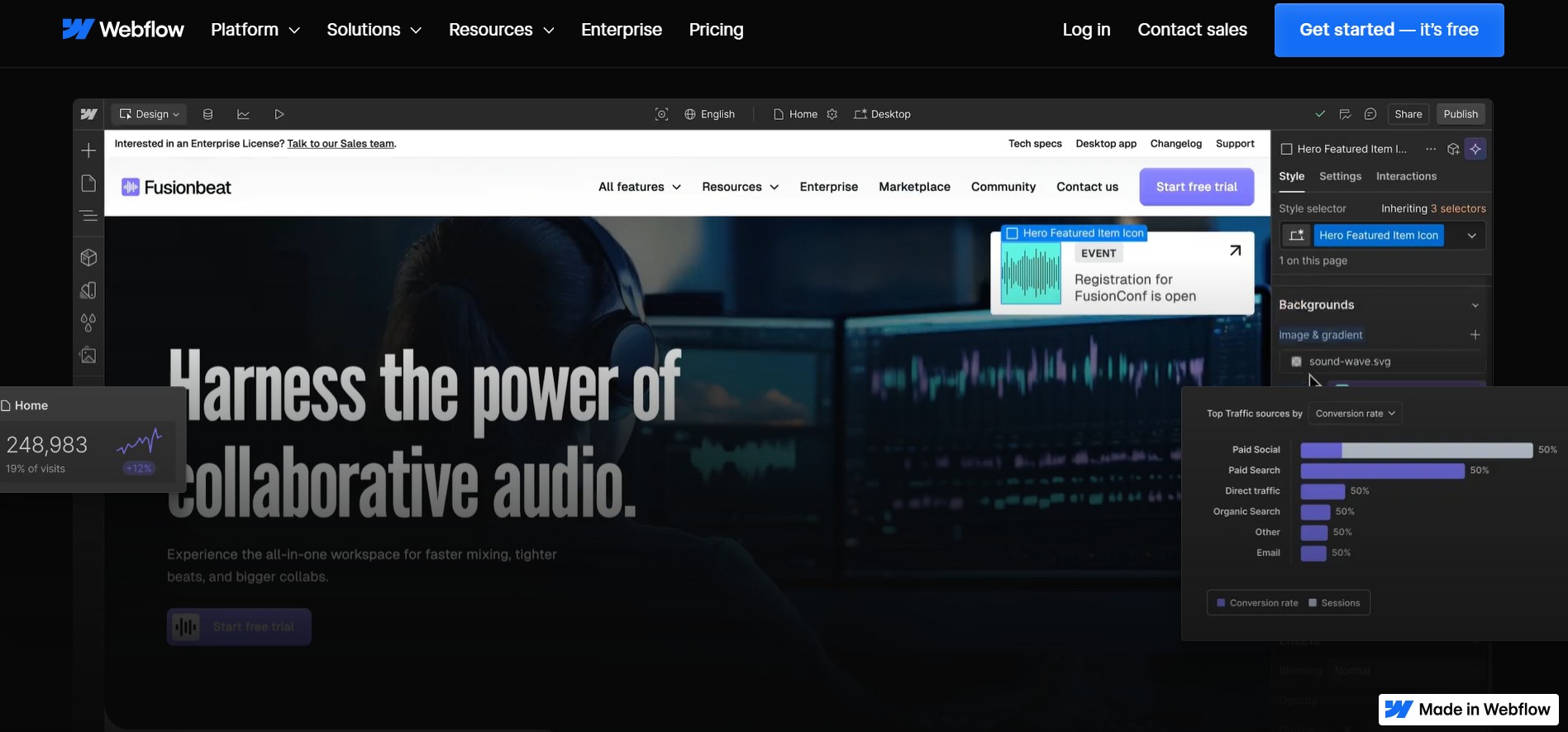This screenshot has height=732, width=1568.
Task: Switch to the Style tab
Action: click(x=1291, y=176)
